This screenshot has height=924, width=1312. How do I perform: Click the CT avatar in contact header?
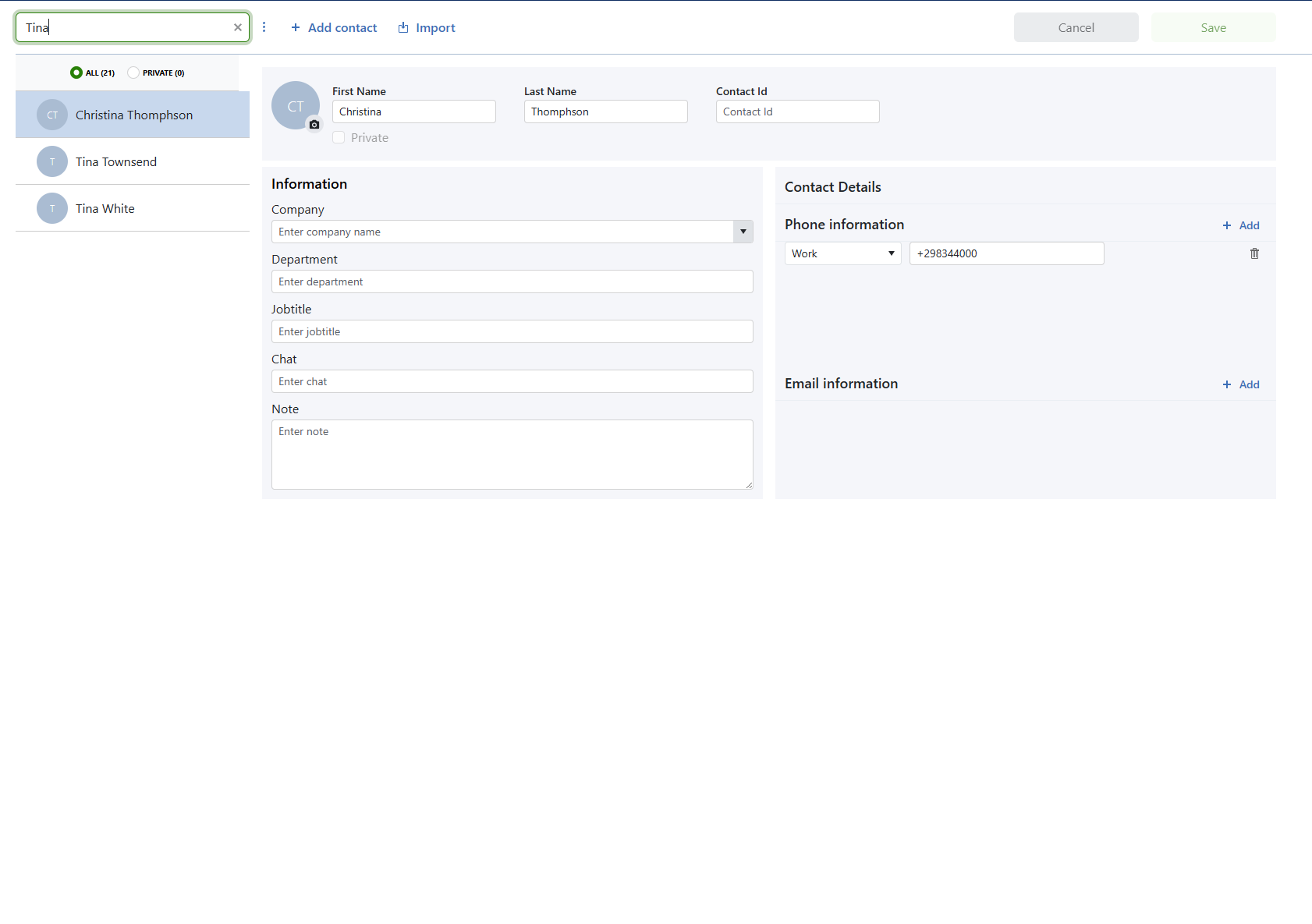(296, 105)
